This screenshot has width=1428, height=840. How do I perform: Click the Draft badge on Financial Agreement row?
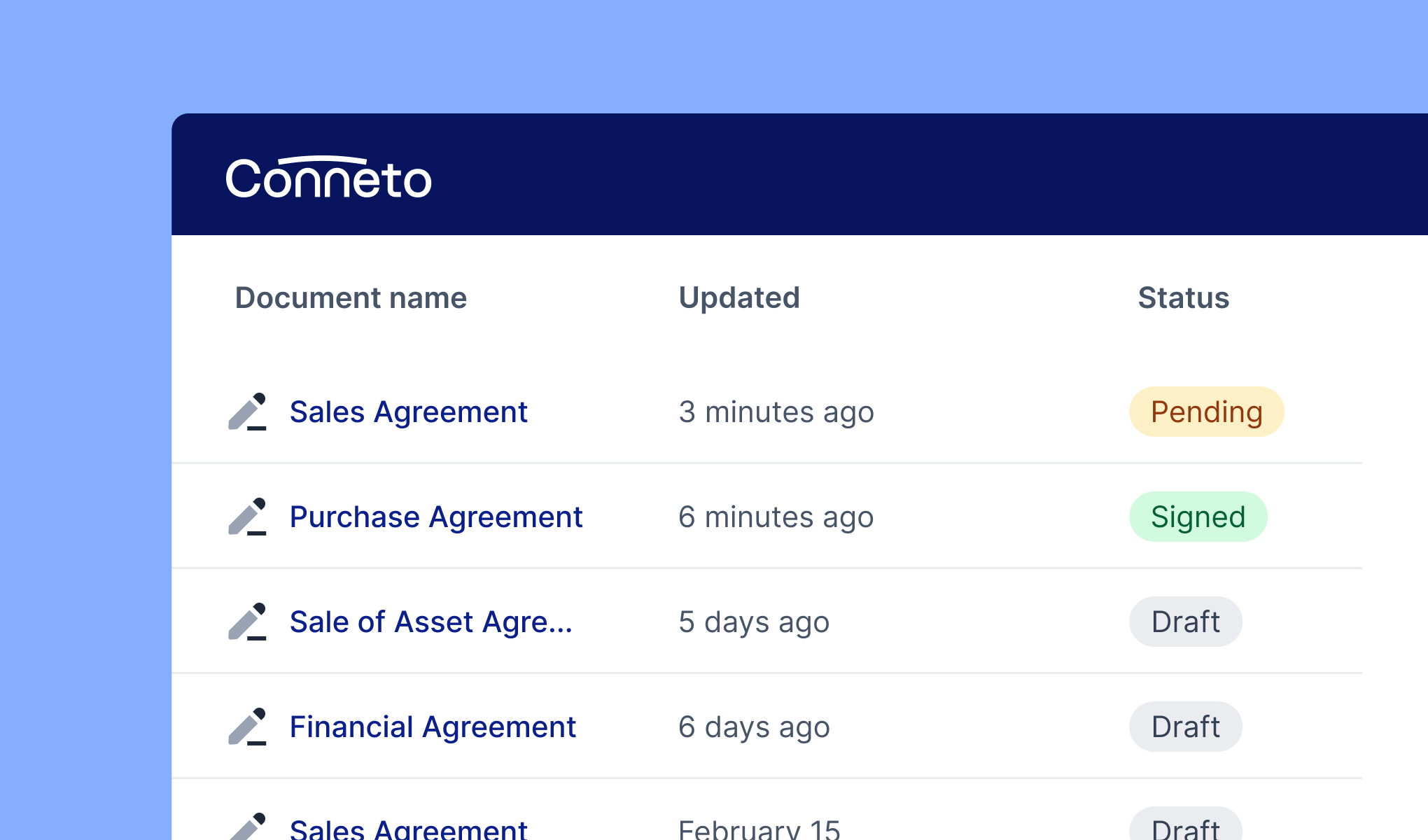(1185, 727)
